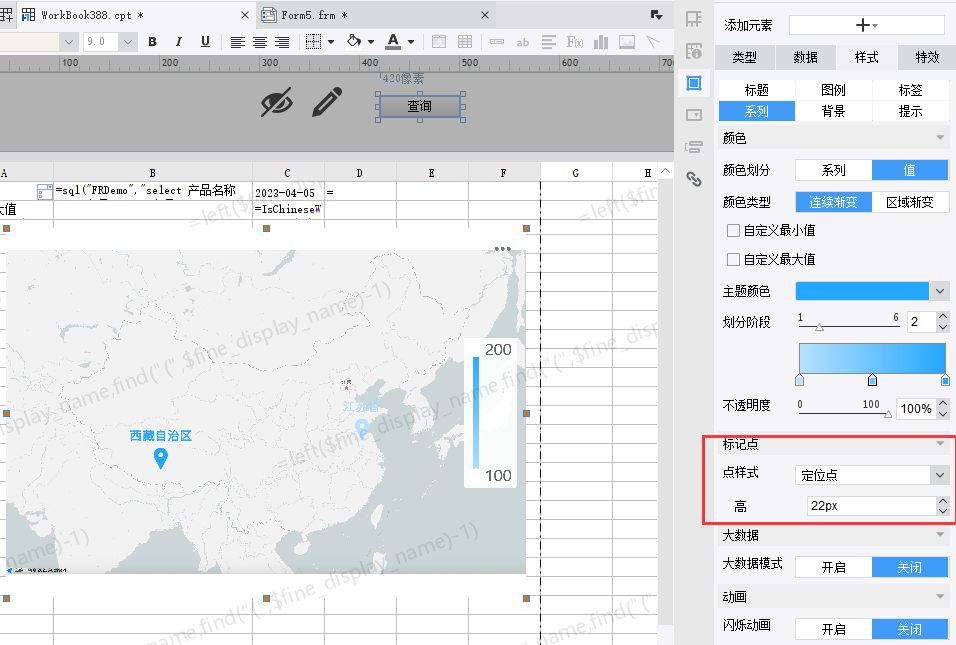
Task: Set 颜色划分 to 值
Action: (910, 170)
